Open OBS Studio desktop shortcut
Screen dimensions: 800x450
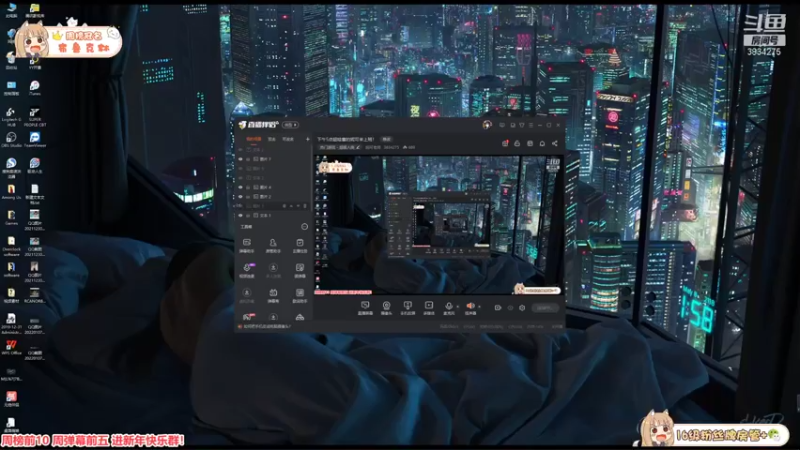pyautogui.click(x=11, y=140)
